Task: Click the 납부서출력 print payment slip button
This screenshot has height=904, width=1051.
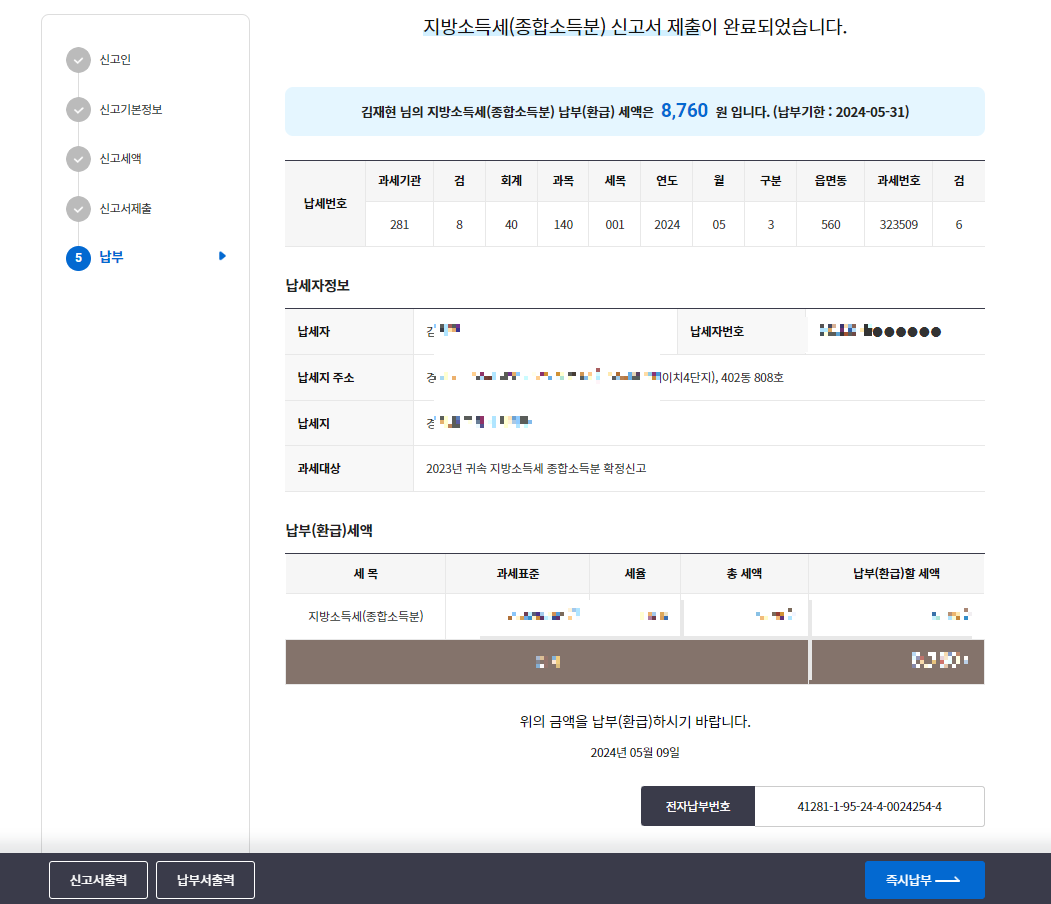Action: (204, 880)
